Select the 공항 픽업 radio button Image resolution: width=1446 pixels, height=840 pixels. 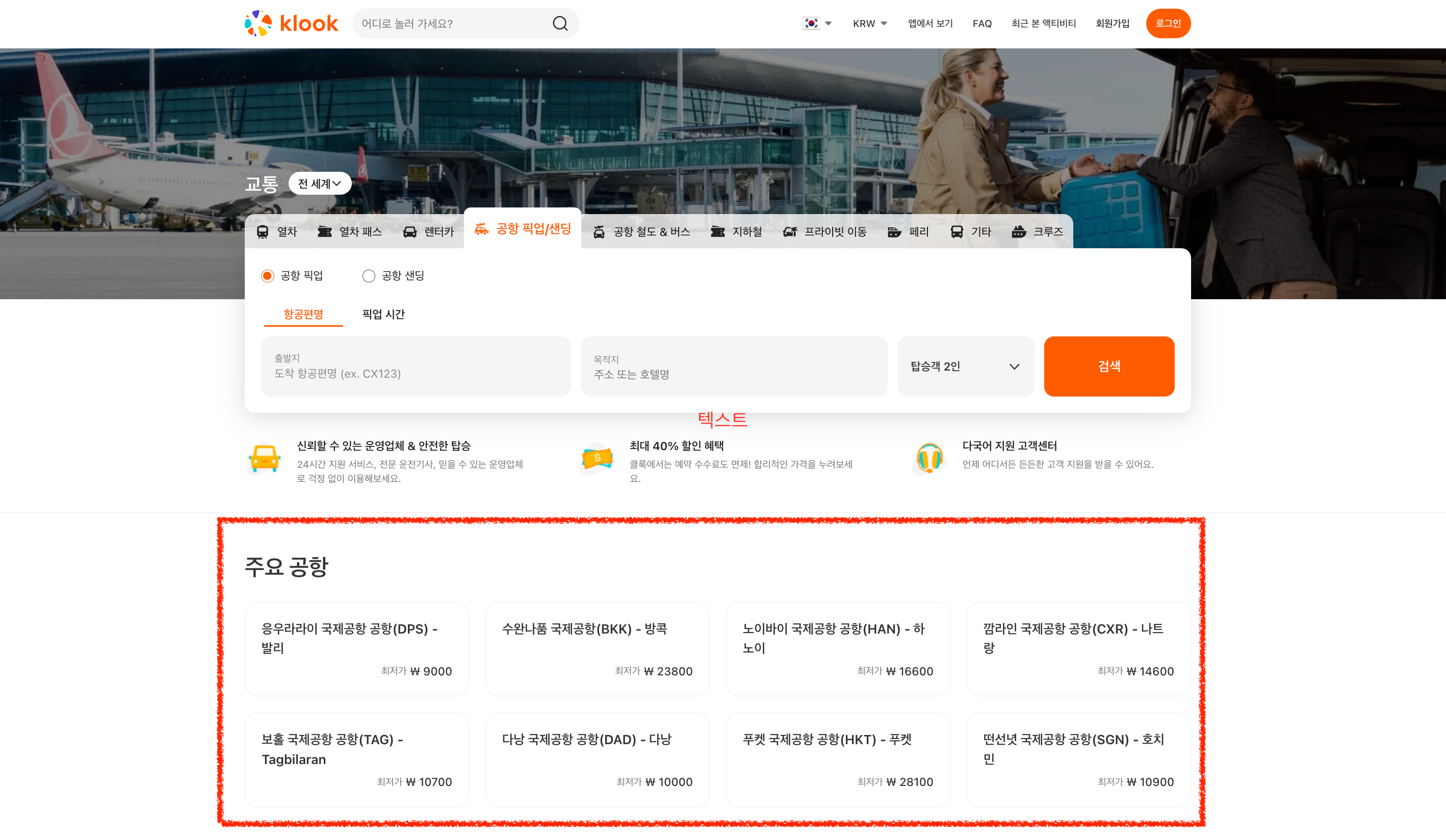[267, 276]
